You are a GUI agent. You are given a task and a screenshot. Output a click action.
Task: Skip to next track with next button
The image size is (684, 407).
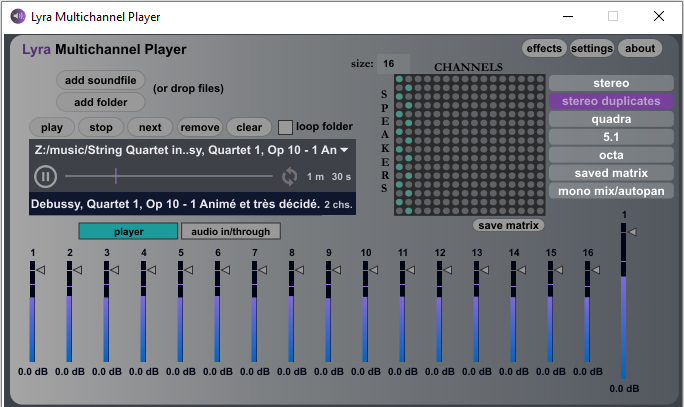(x=150, y=127)
